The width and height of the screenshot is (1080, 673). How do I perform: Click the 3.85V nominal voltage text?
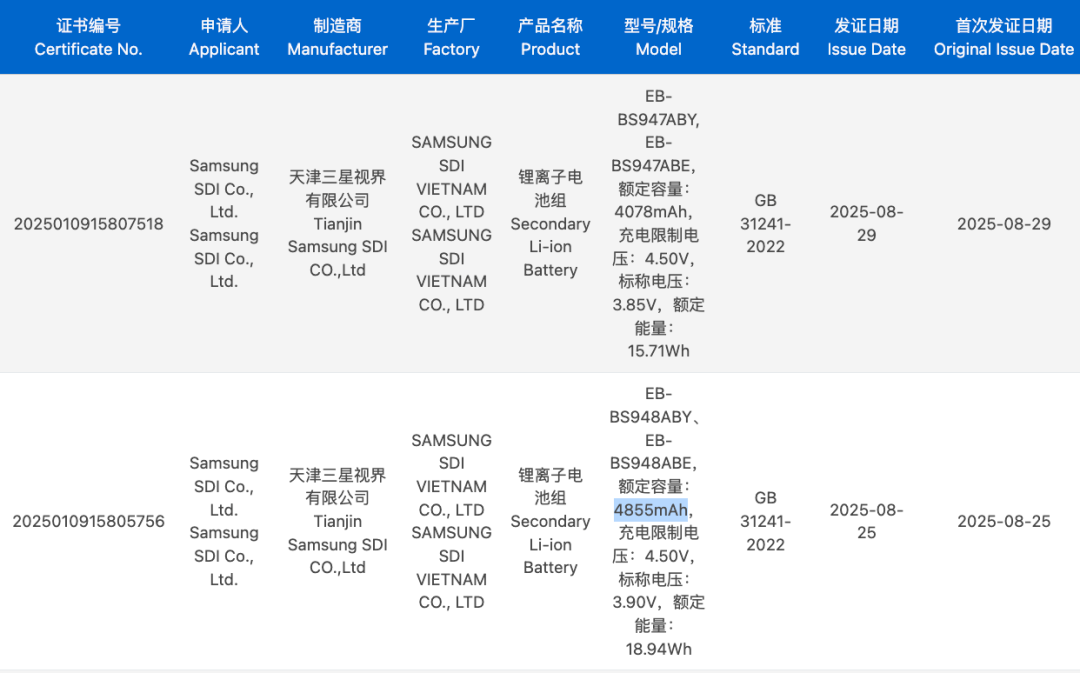(634, 305)
